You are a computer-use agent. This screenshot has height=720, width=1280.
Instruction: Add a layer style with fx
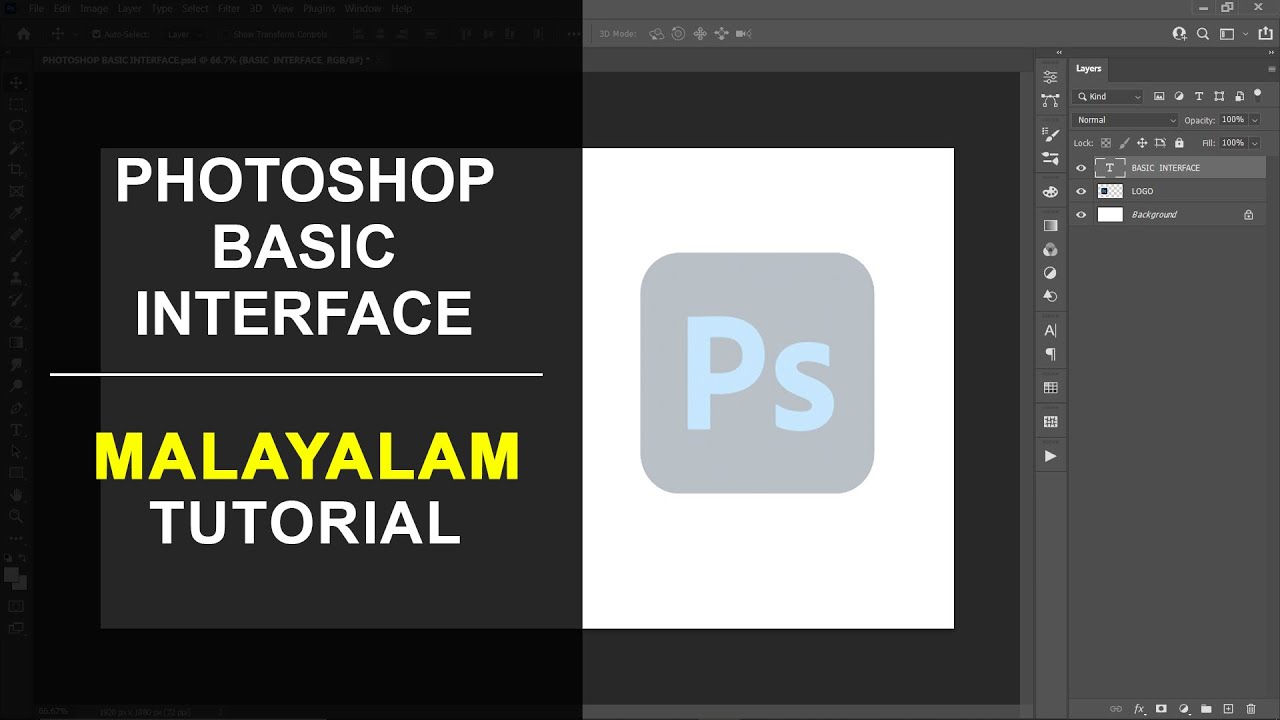(x=1139, y=709)
